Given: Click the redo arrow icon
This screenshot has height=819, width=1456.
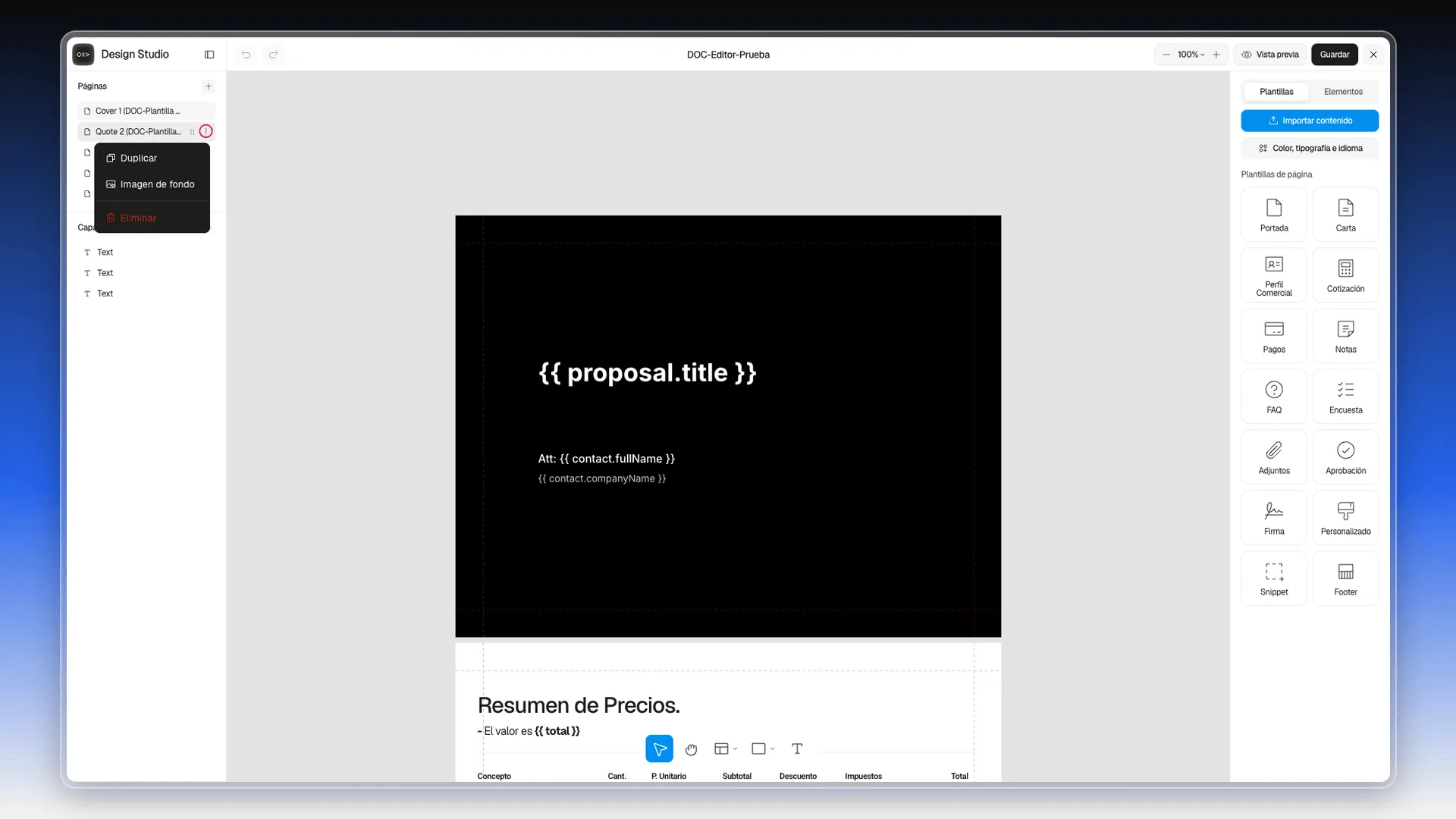Looking at the screenshot, I should coord(274,55).
